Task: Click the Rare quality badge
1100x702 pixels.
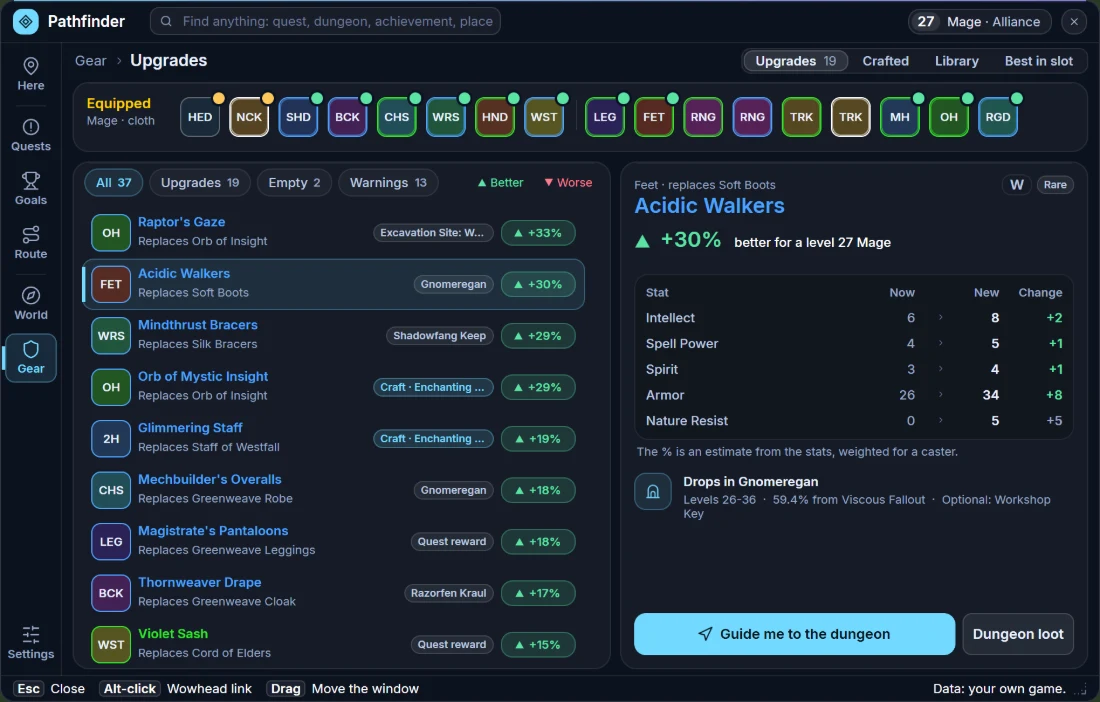Action: 1054,184
